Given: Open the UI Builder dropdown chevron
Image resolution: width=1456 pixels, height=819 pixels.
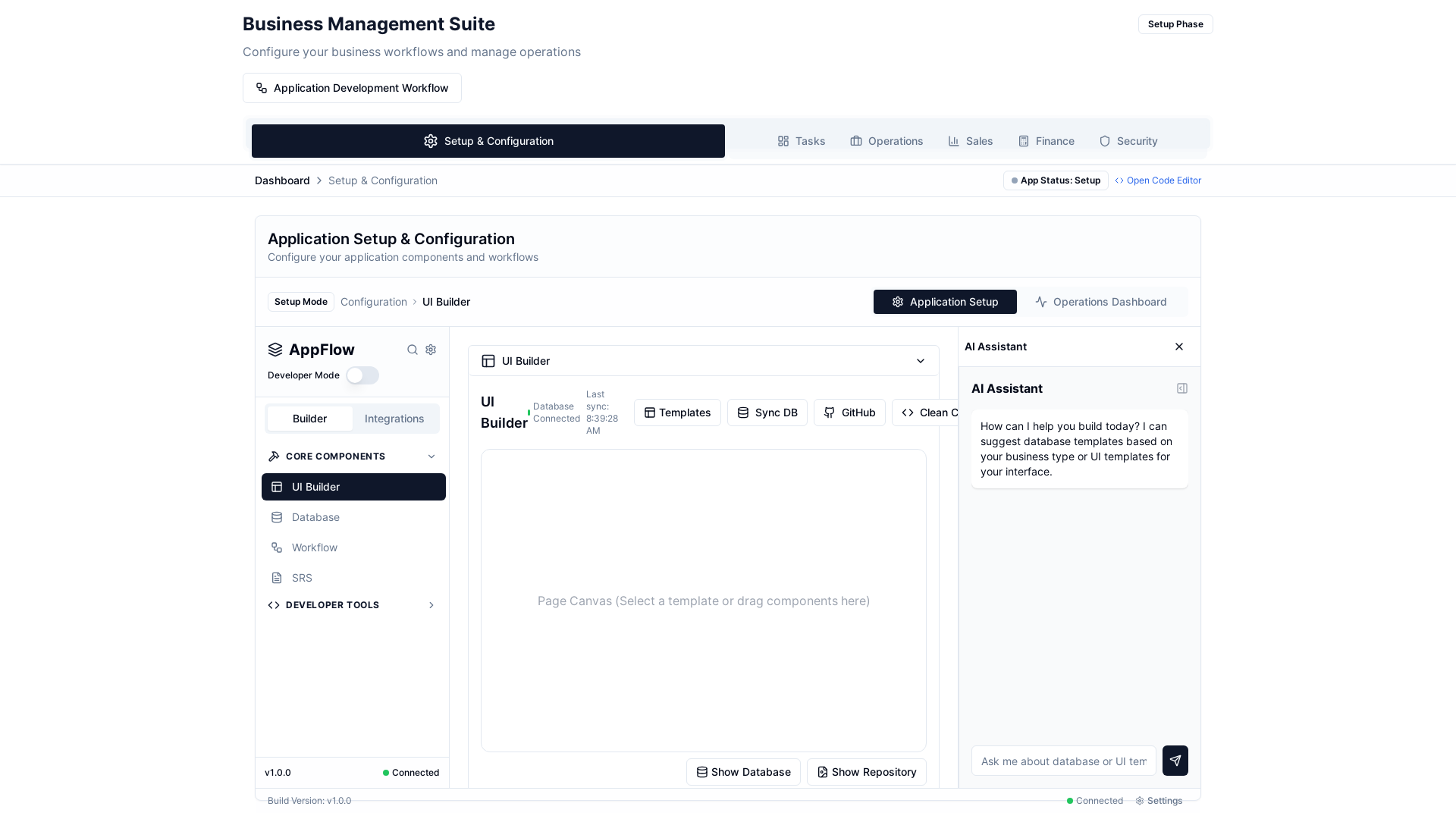Looking at the screenshot, I should pos(921,361).
